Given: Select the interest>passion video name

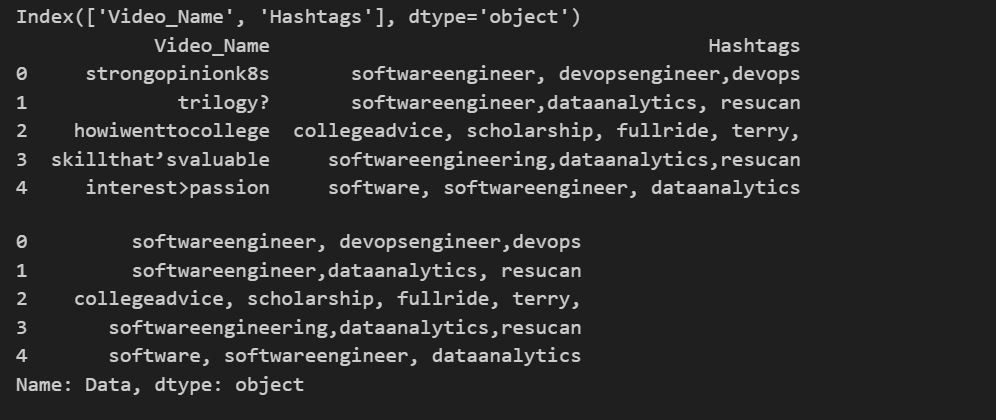Looking at the screenshot, I should [177, 188].
